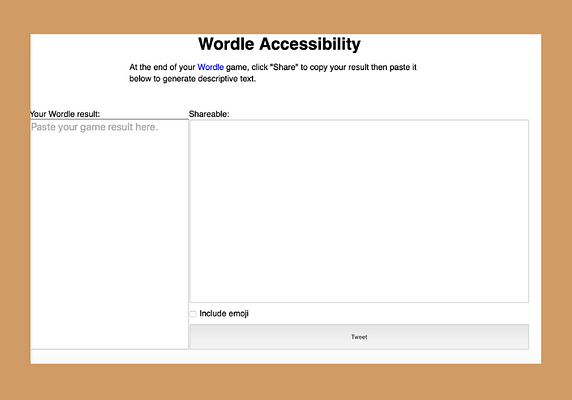Click inside the Shareable text box
Image resolution: width=572 pixels, height=400 pixels.
point(359,211)
